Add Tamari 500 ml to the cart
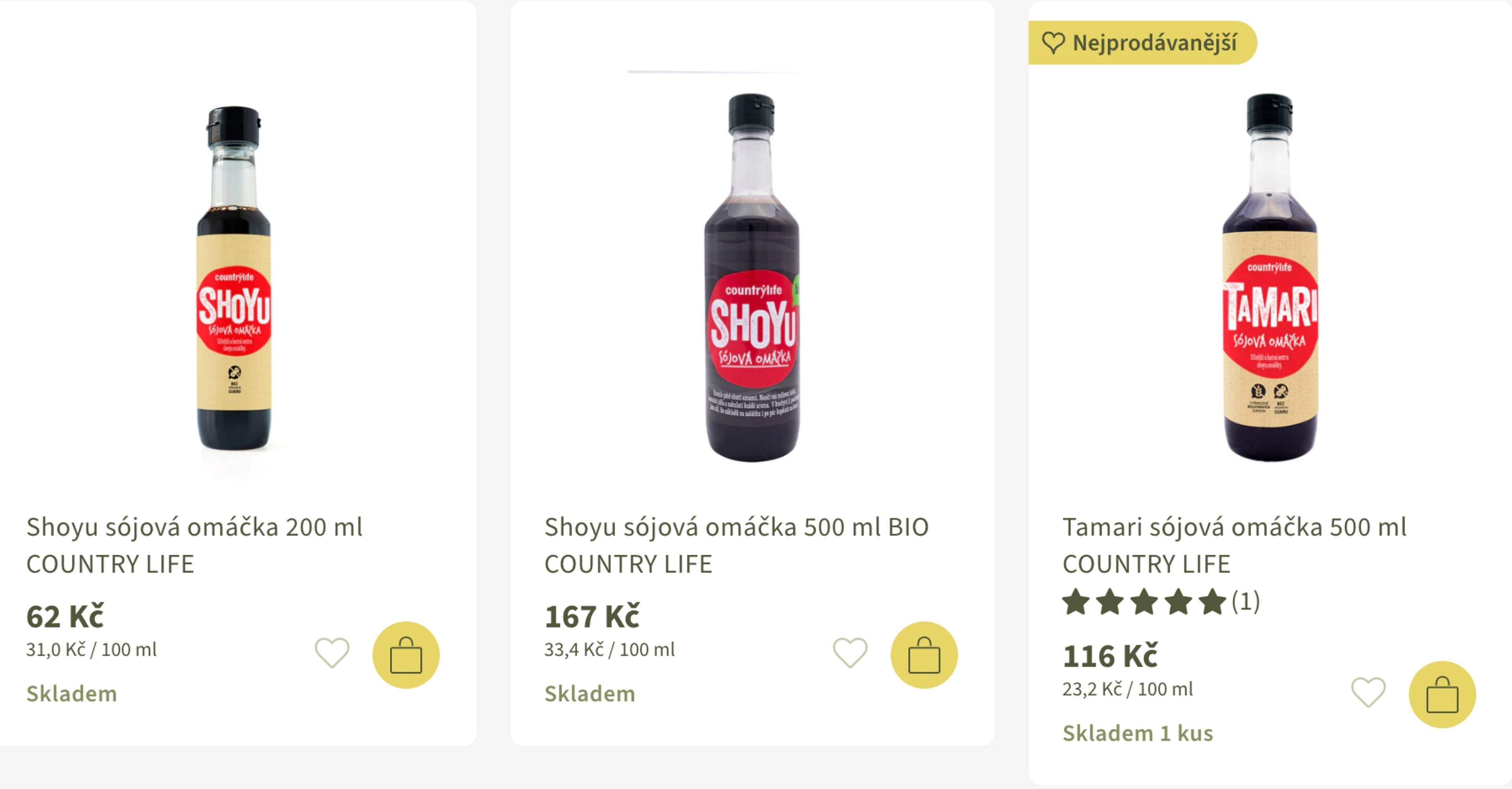 tap(1441, 694)
